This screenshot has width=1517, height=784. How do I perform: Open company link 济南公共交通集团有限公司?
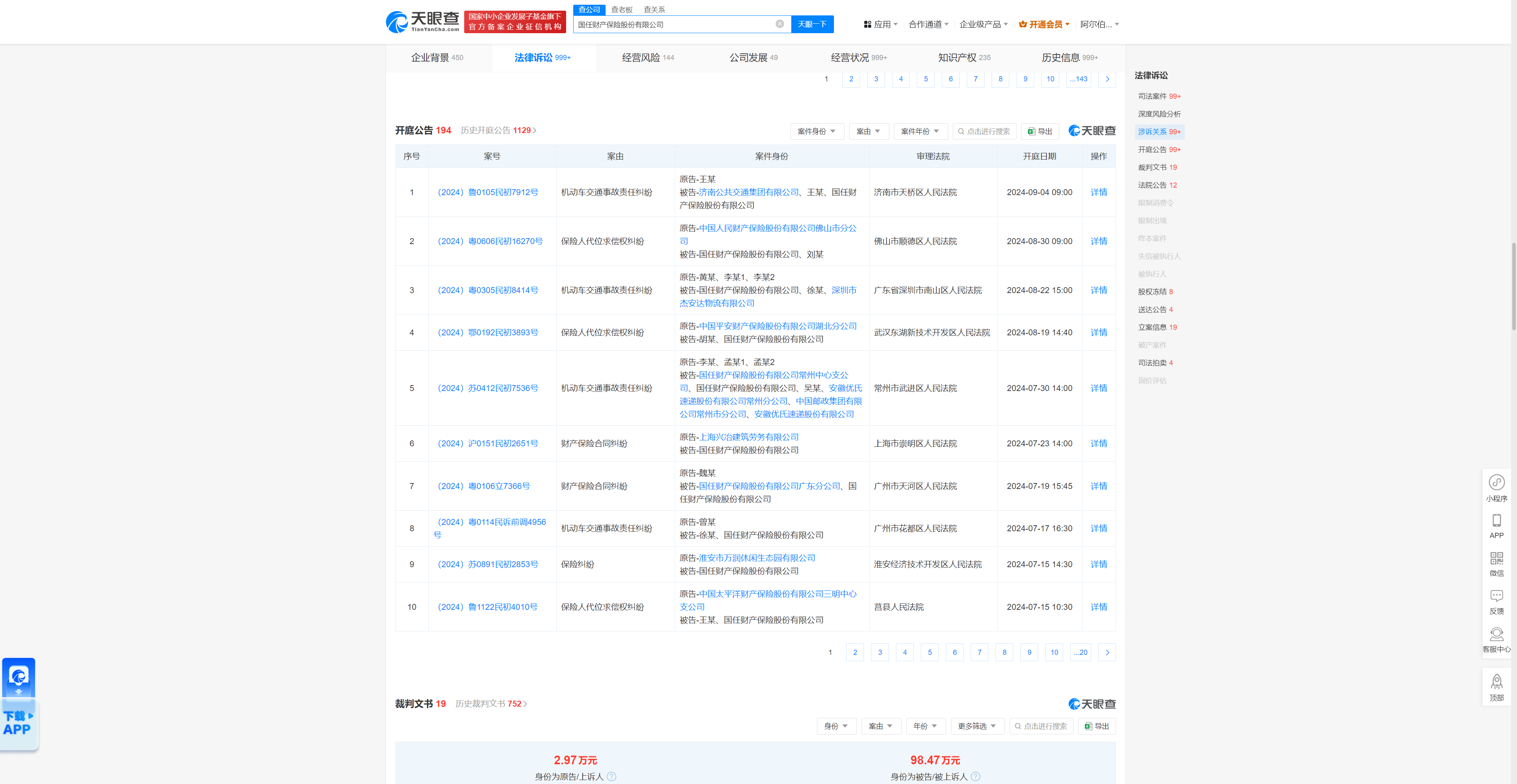click(x=749, y=192)
